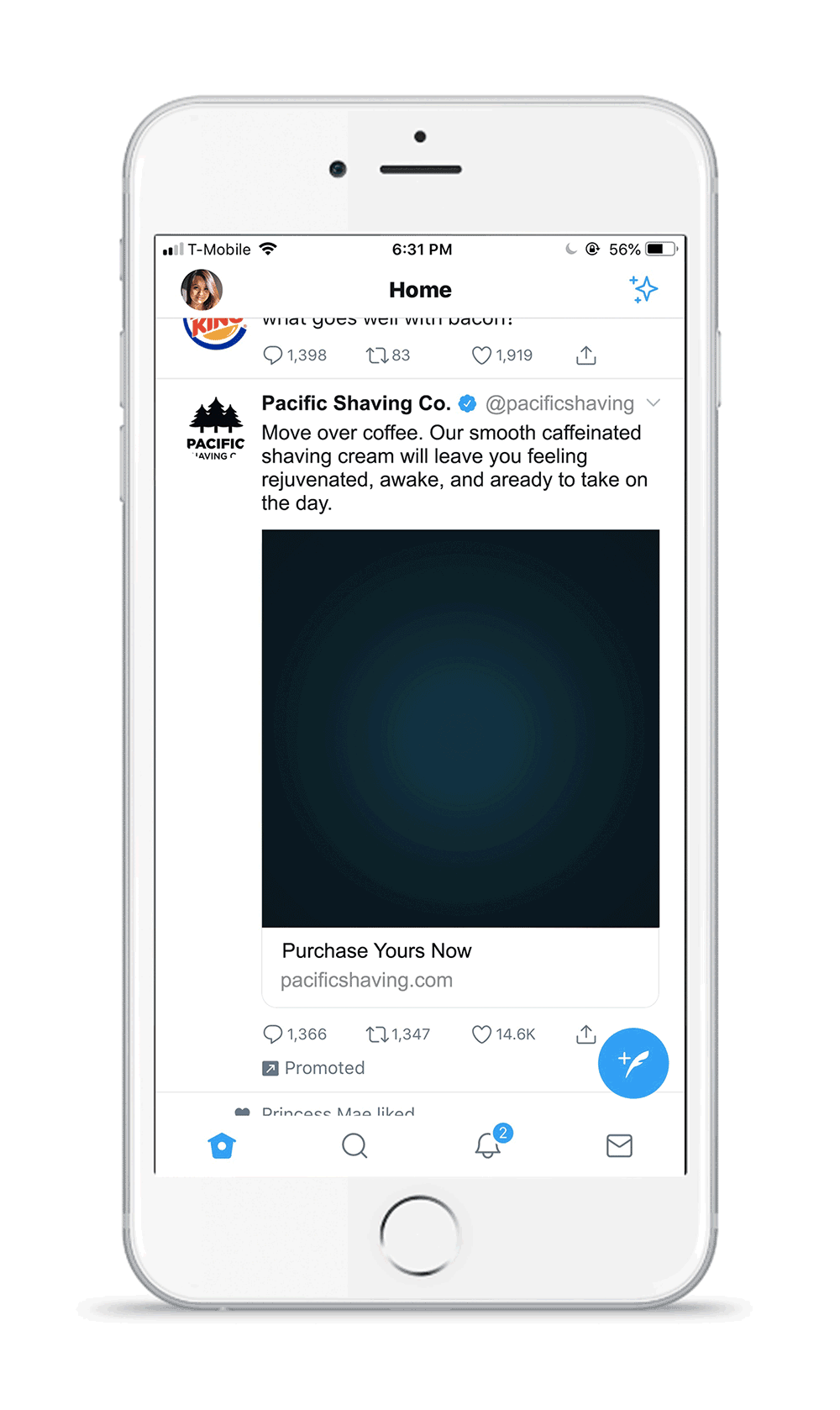Open the dark promoted media image
This screenshot has height=1410, width=840.
pos(460,729)
